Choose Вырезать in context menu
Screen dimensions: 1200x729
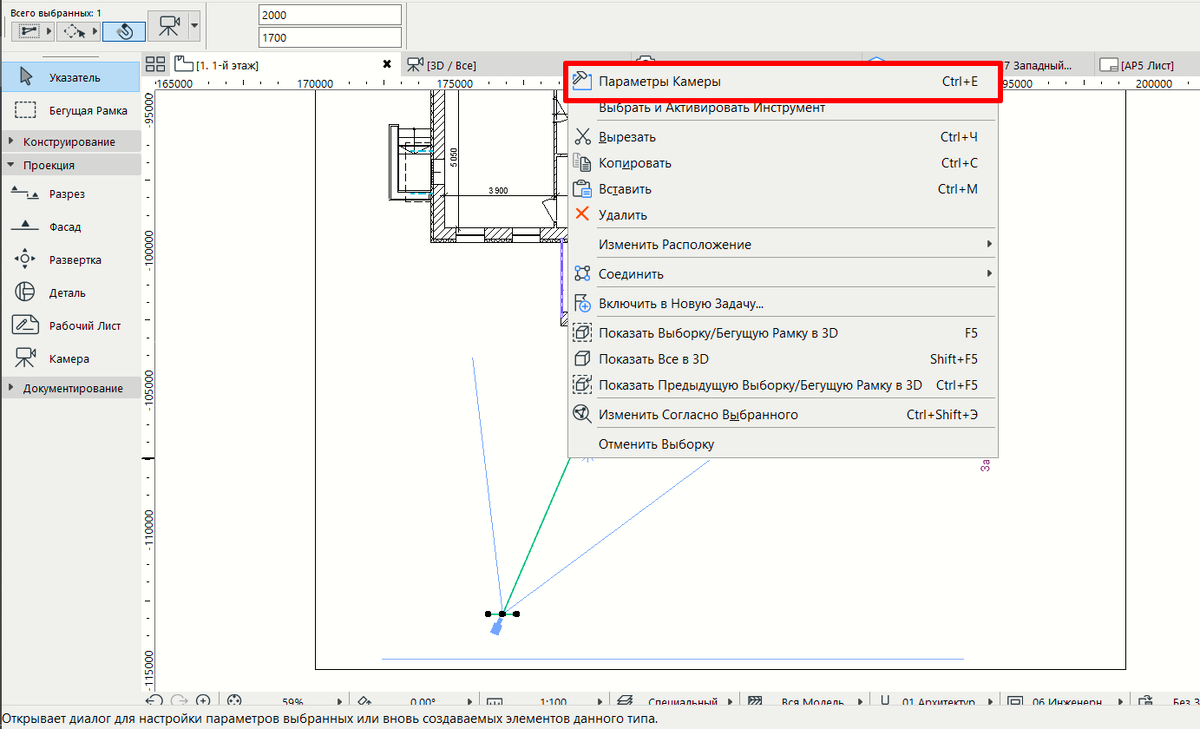tap(783, 137)
